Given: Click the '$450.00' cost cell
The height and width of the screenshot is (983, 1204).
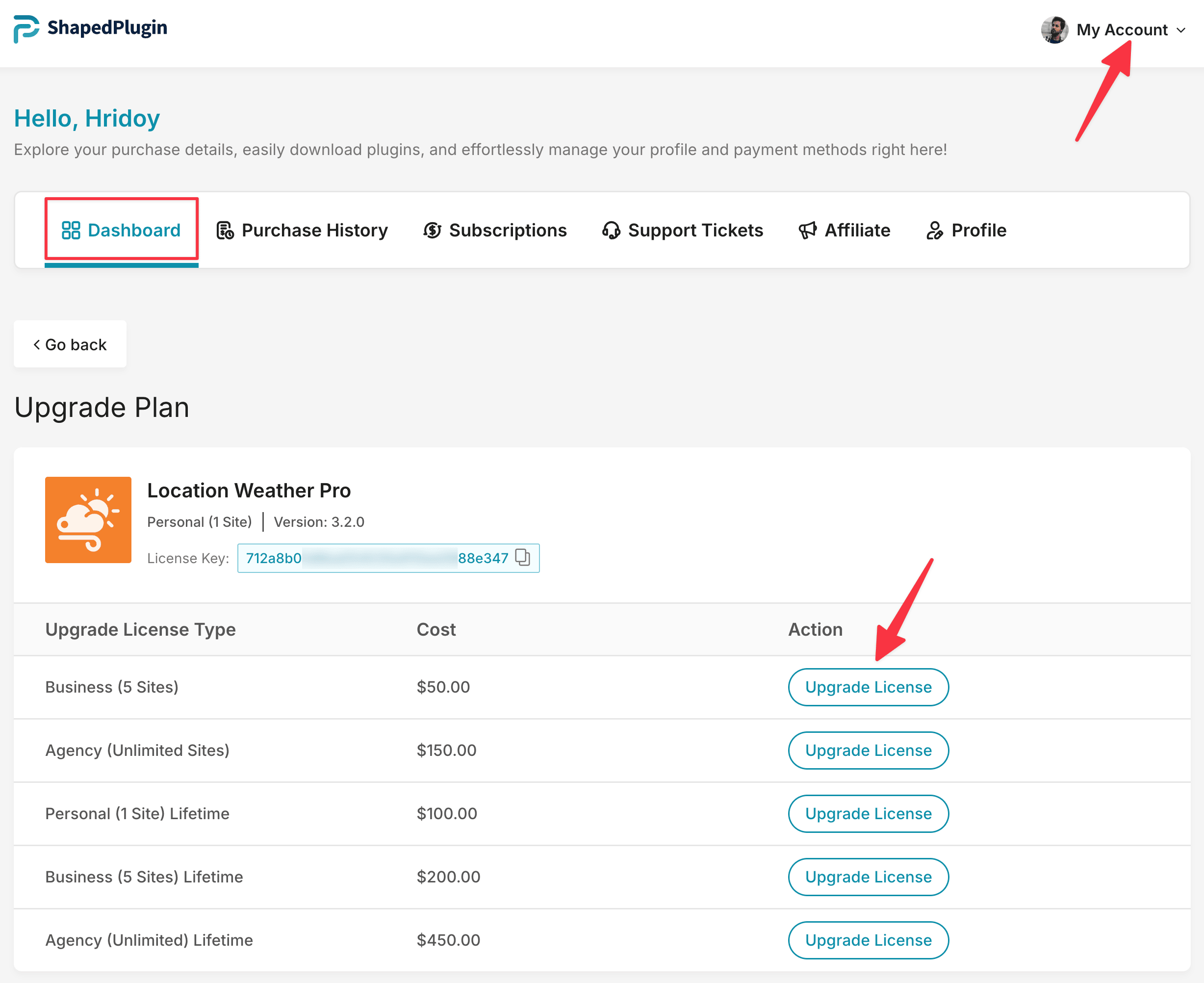Looking at the screenshot, I should pyautogui.click(x=448, y=940).
